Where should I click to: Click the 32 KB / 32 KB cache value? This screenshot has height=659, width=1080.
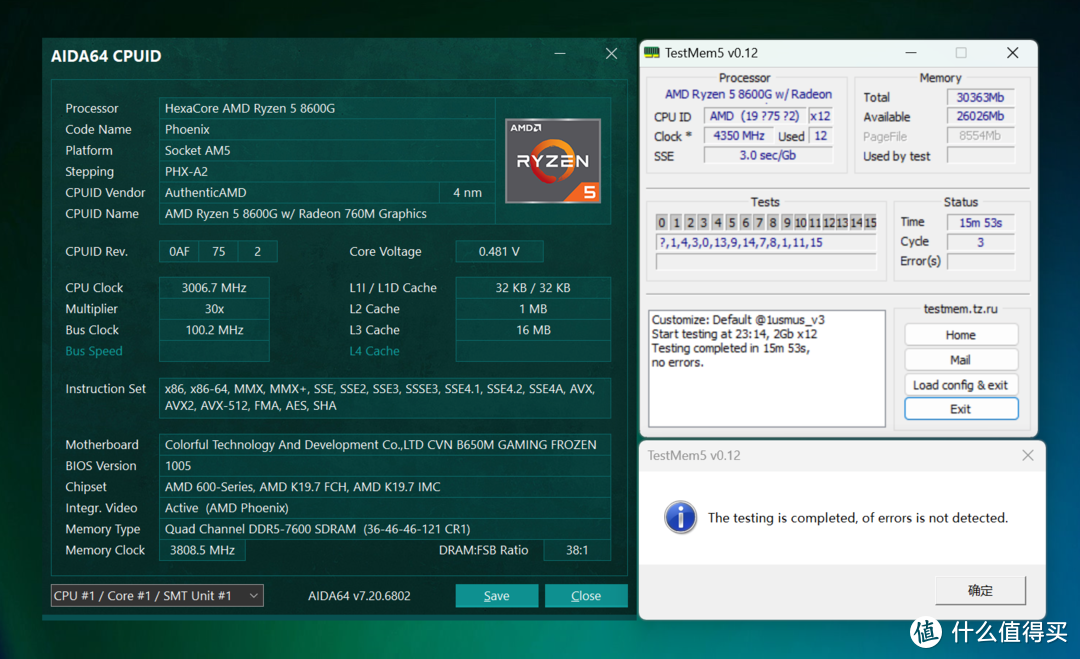(x=533, y=288)
